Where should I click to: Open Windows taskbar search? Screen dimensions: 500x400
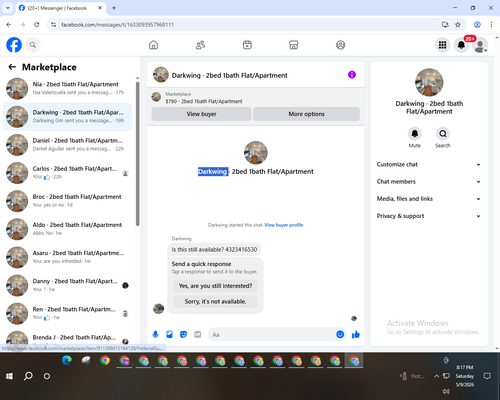28,376
